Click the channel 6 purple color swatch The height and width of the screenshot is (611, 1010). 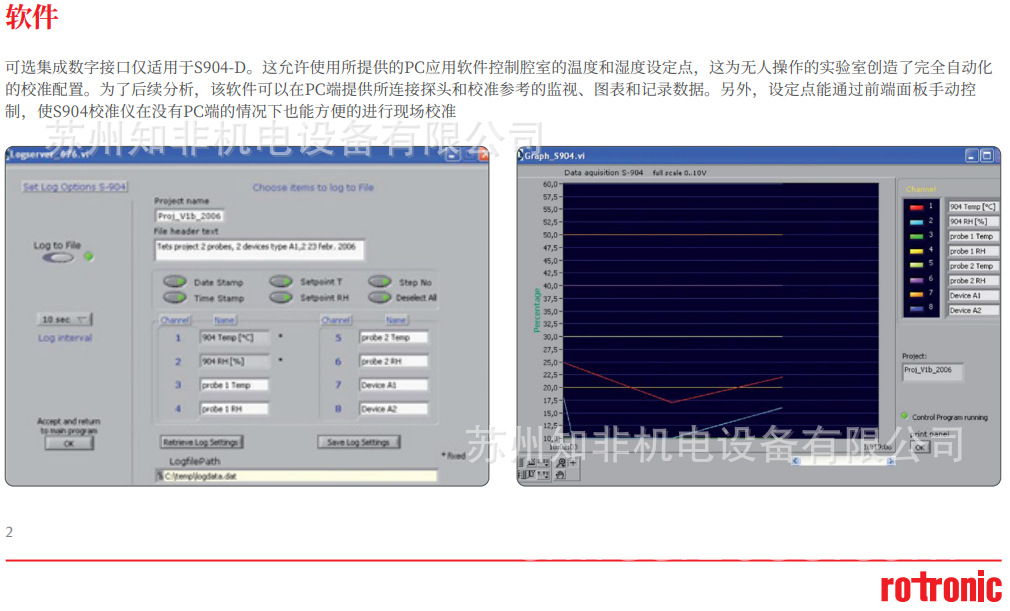916,281
